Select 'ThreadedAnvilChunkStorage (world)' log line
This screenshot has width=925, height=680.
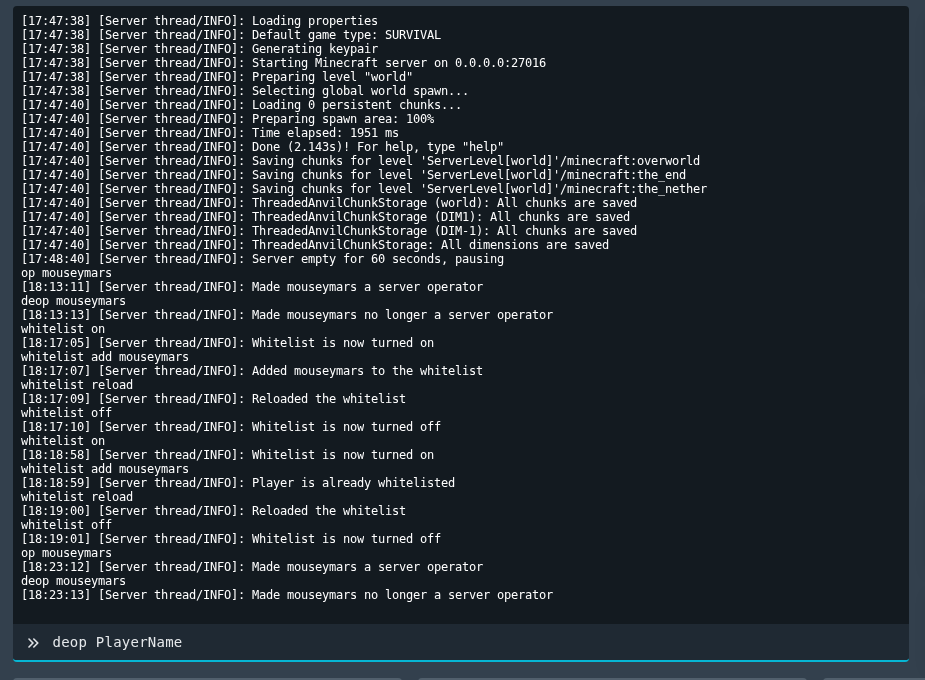point(329,203)
